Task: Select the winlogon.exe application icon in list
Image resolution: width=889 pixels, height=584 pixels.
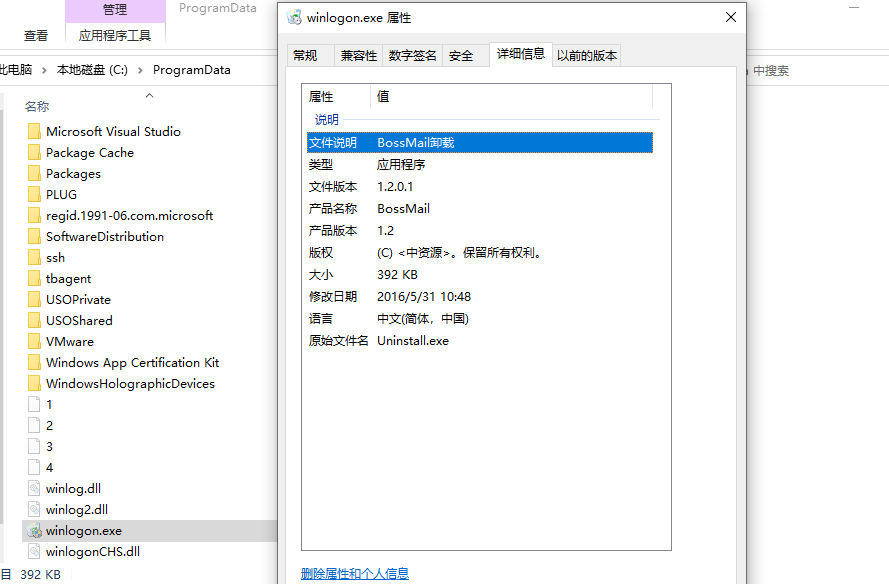Action: [35, 531]
